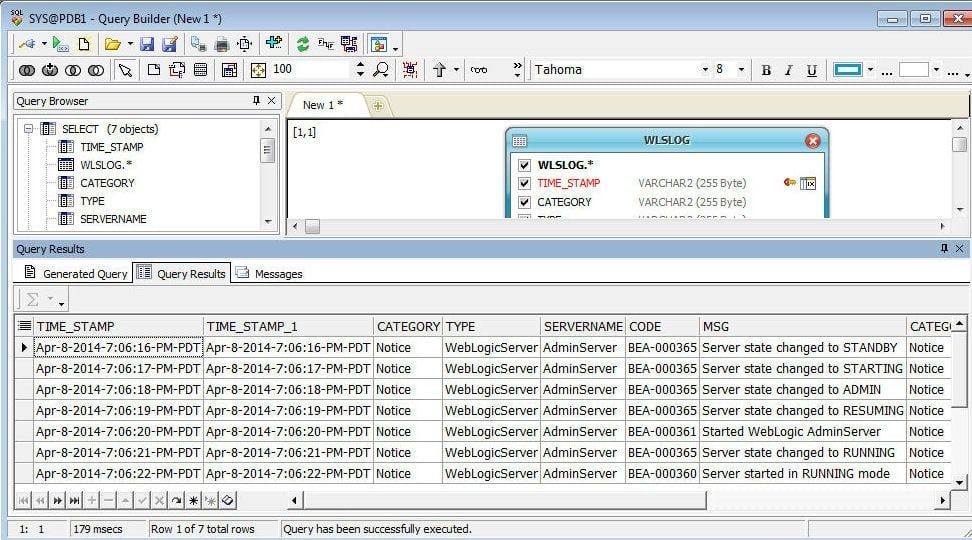Open the Tahoma font dropdown
Viewport: 972px width, 540px height.
[x=705, y=69]
